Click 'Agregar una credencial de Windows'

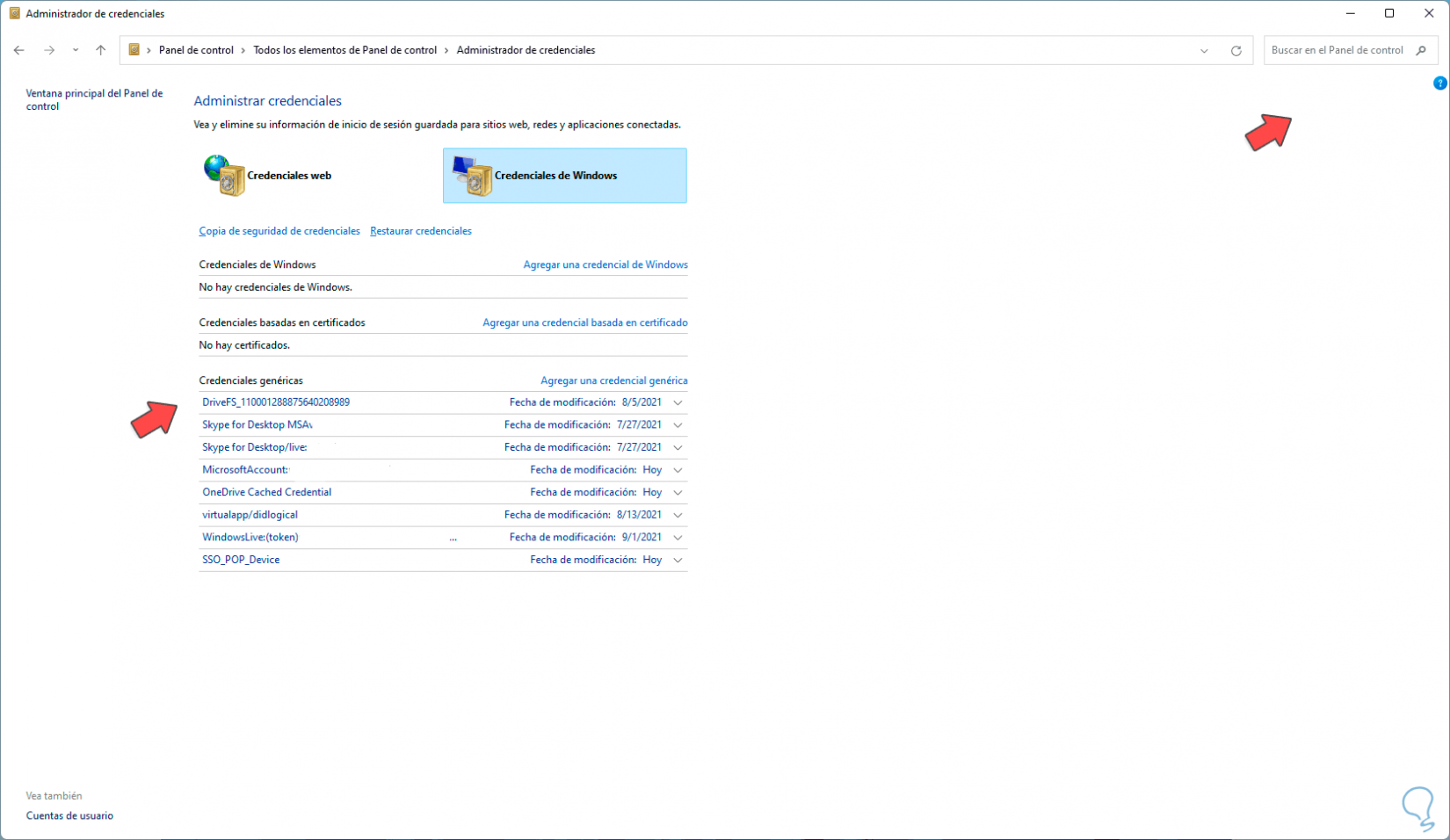click(605, 264)
